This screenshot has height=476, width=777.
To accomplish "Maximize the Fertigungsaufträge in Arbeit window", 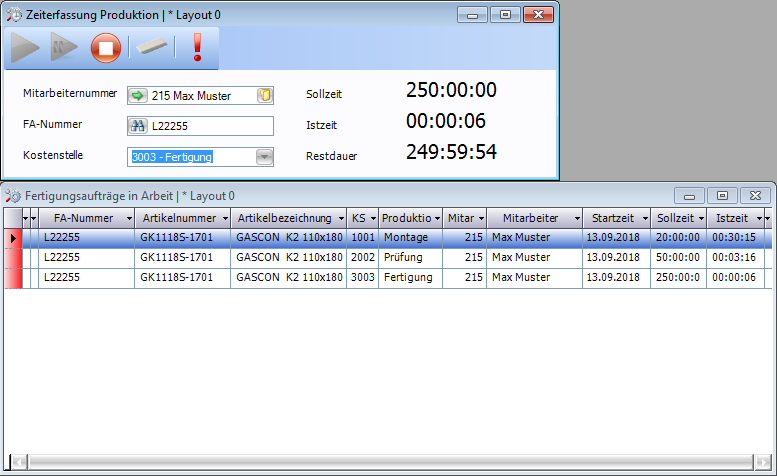I will 722,196.
